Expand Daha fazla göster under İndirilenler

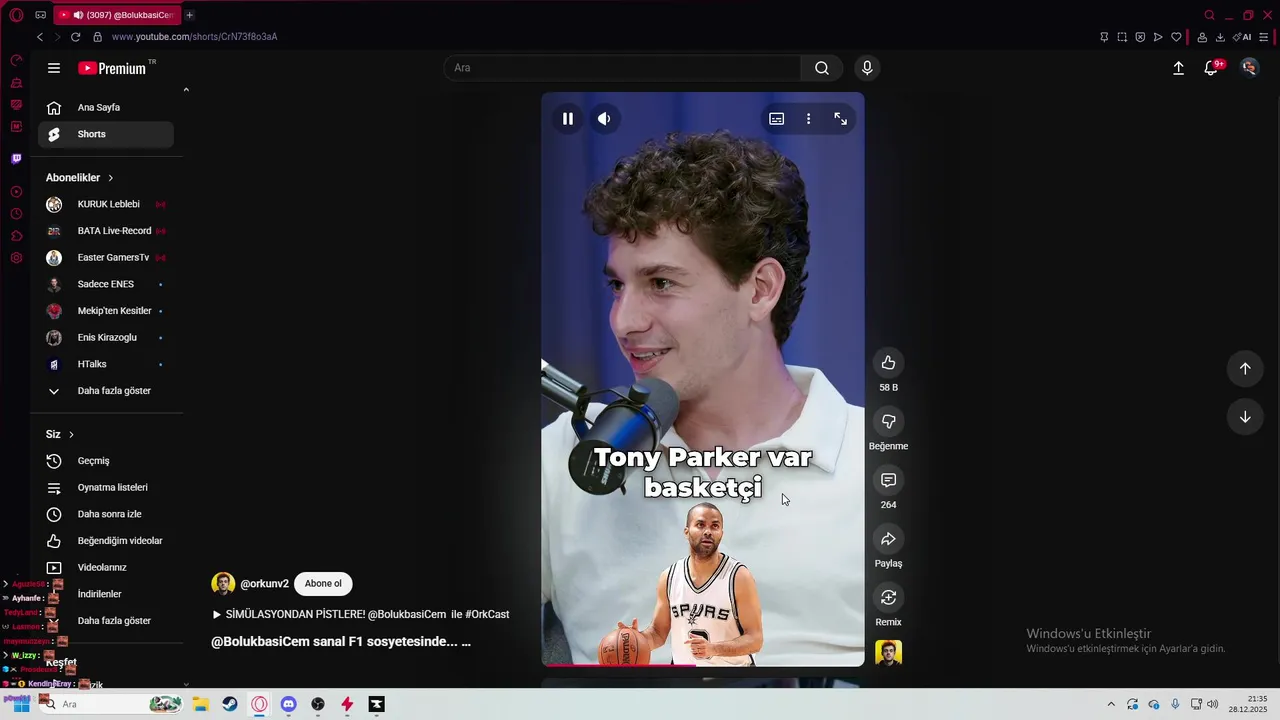(106, 621)
